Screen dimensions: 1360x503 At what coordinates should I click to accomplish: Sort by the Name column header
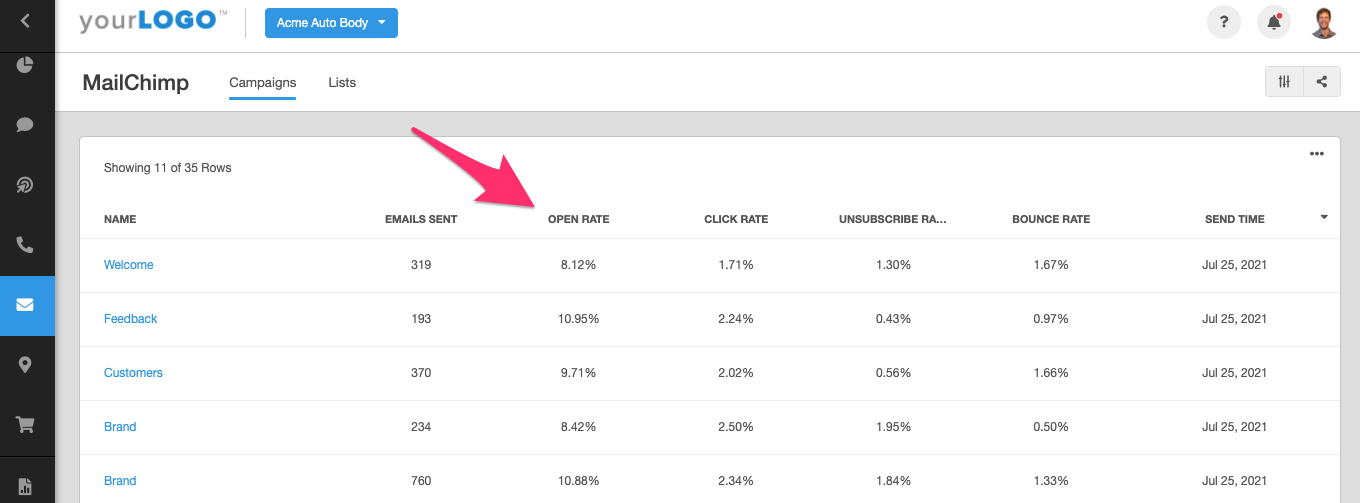[120, 219]
